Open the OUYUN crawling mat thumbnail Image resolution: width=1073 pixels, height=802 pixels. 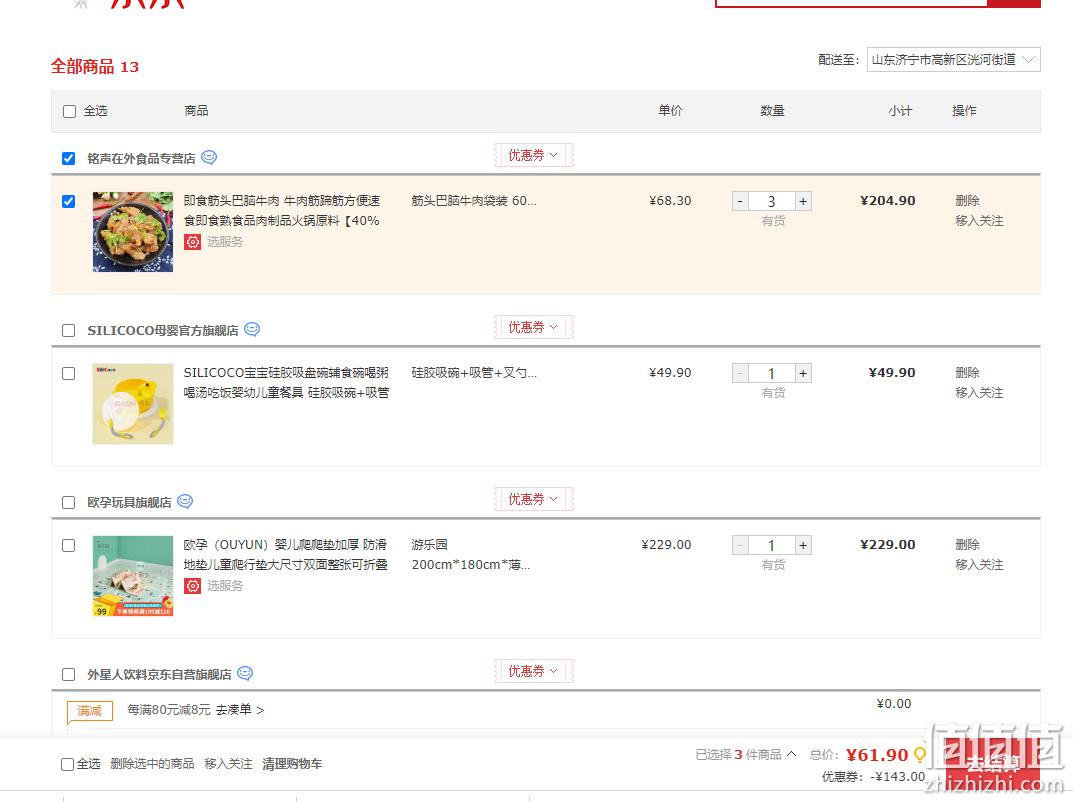(x=133, y=575)
